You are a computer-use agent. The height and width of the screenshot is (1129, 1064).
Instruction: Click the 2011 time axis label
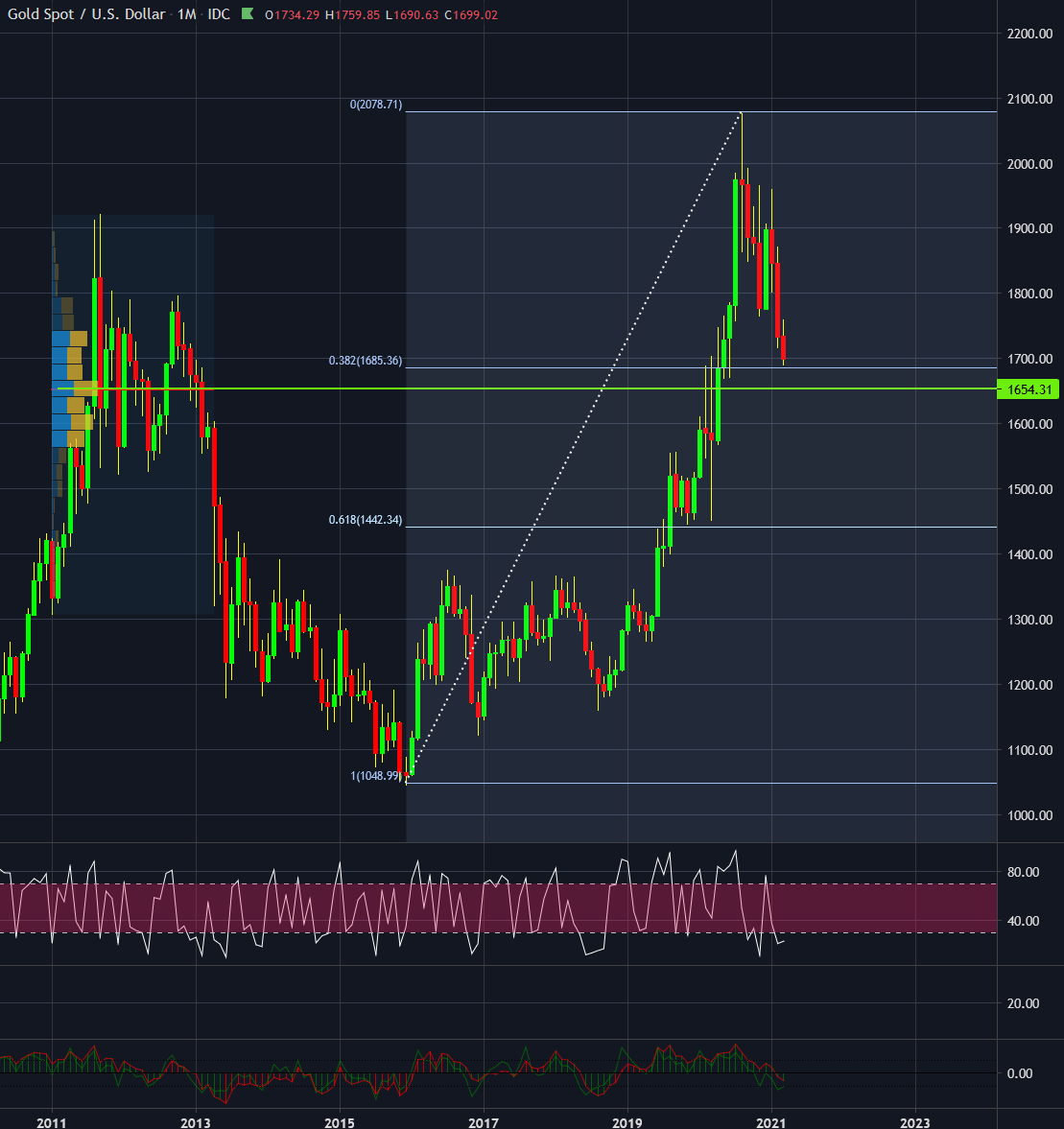point(51,1122)
